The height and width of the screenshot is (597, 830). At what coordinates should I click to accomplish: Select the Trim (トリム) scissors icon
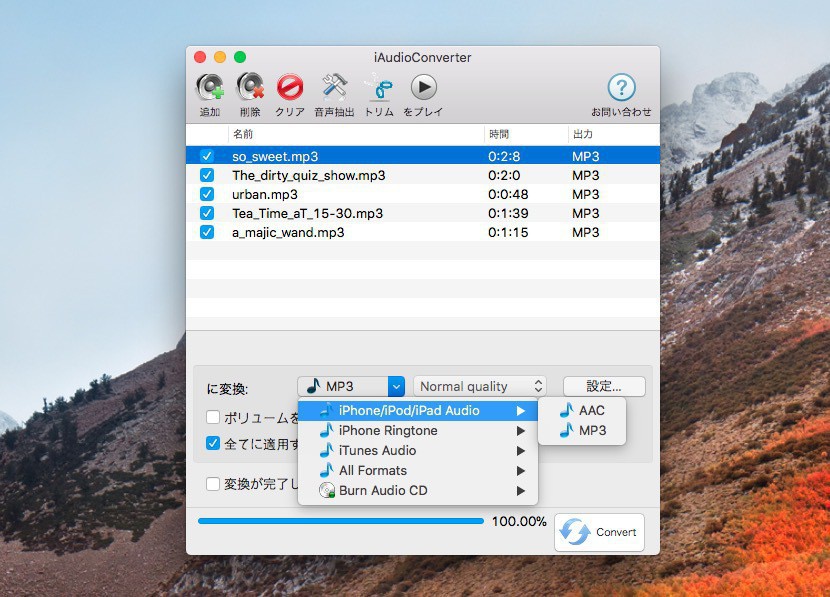[379, 88]
